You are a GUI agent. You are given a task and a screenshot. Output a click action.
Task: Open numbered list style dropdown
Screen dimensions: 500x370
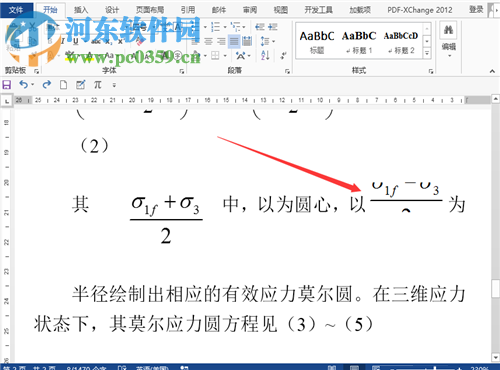point(225,27)
